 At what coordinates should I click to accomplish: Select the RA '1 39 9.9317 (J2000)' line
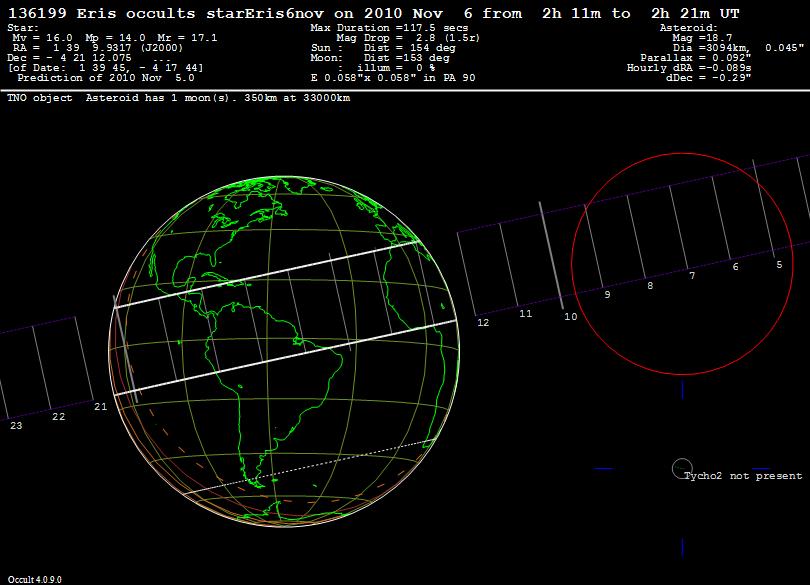coord(98,48)
